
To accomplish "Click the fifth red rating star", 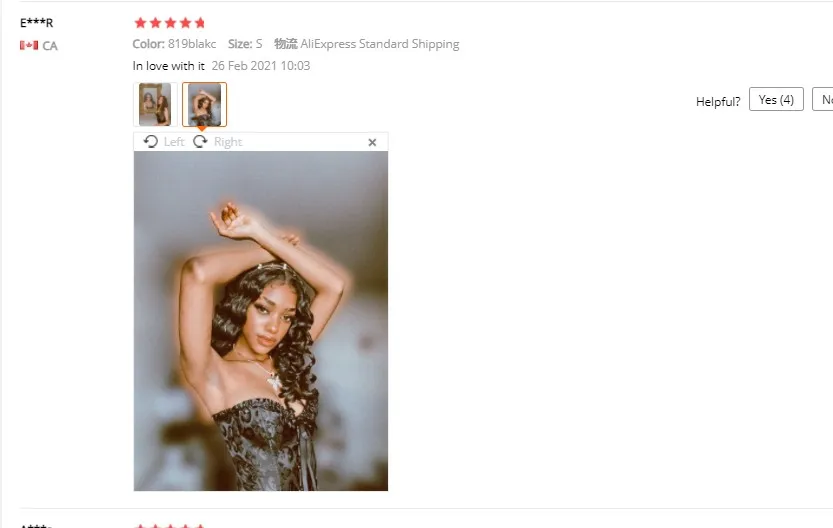I will click(200, 23).
